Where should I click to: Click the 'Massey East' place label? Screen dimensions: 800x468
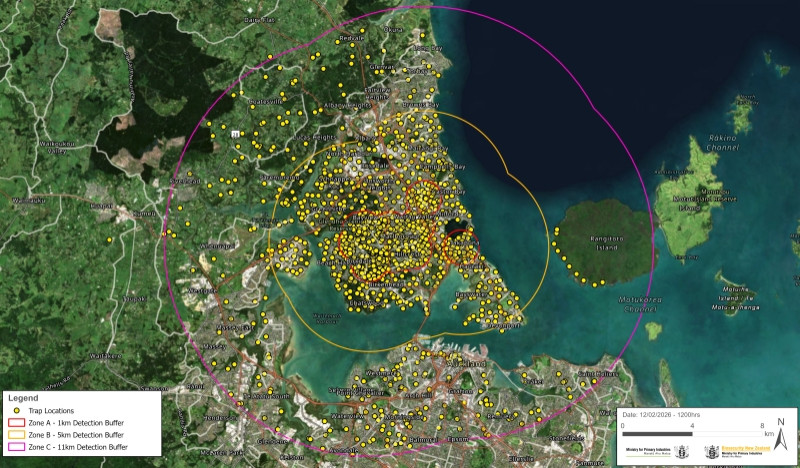tap(235, 327)
